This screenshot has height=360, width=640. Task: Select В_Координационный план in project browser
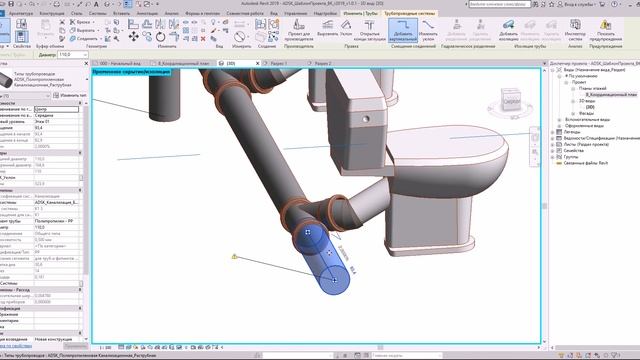pos(611,94)
